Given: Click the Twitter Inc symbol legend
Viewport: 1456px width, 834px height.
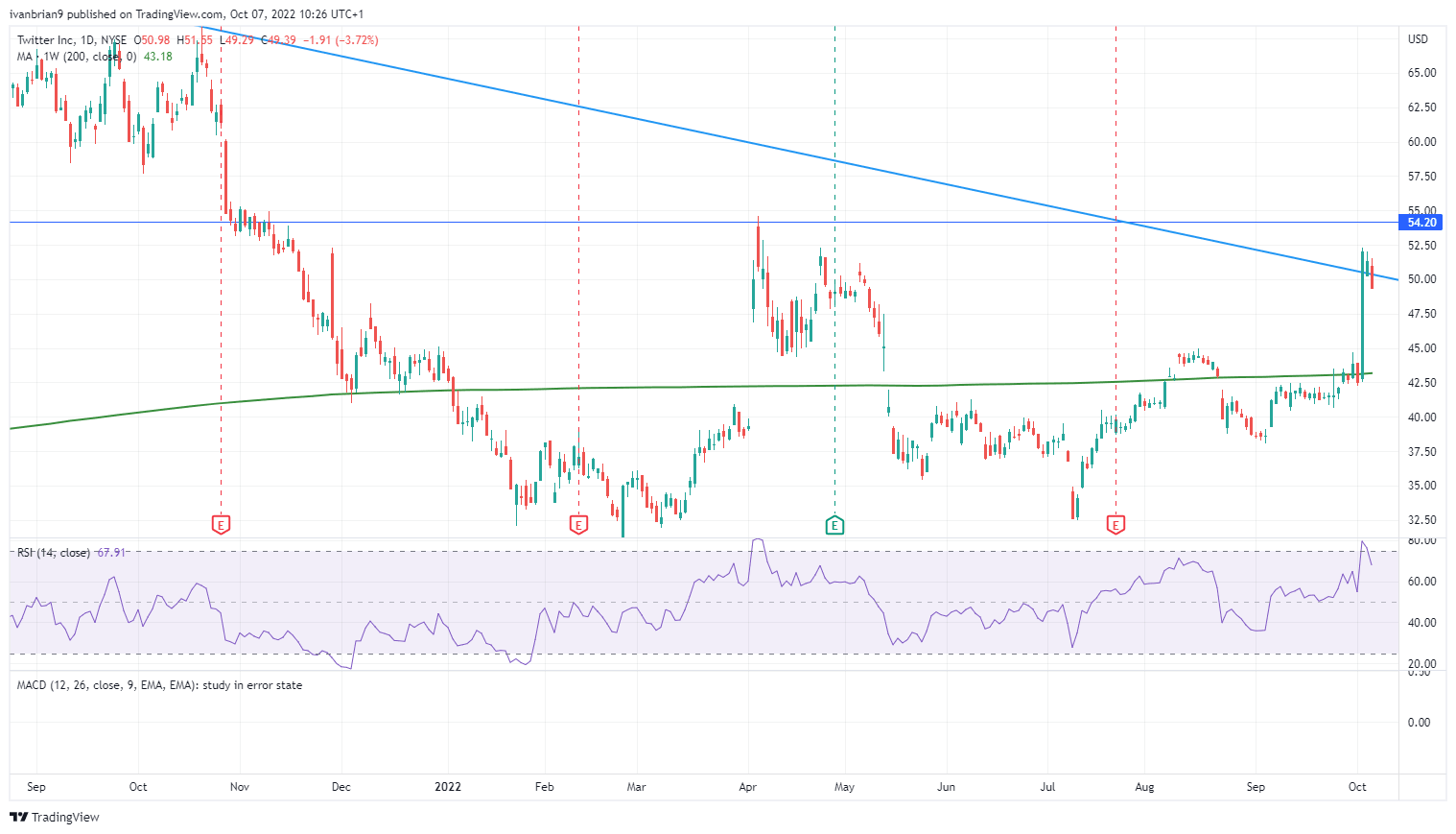Looking at the screenshot, I should (72, 40).
